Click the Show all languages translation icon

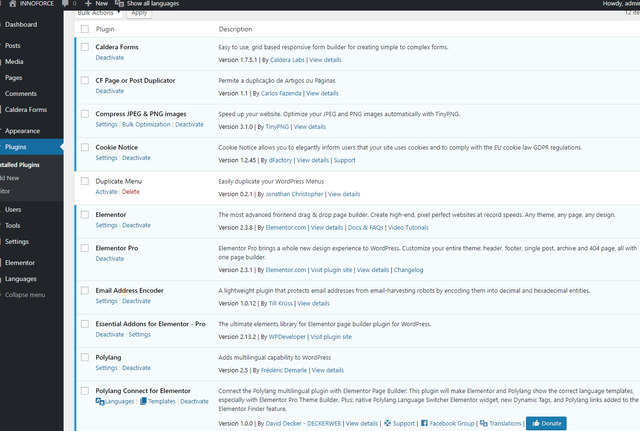point(119,3)
